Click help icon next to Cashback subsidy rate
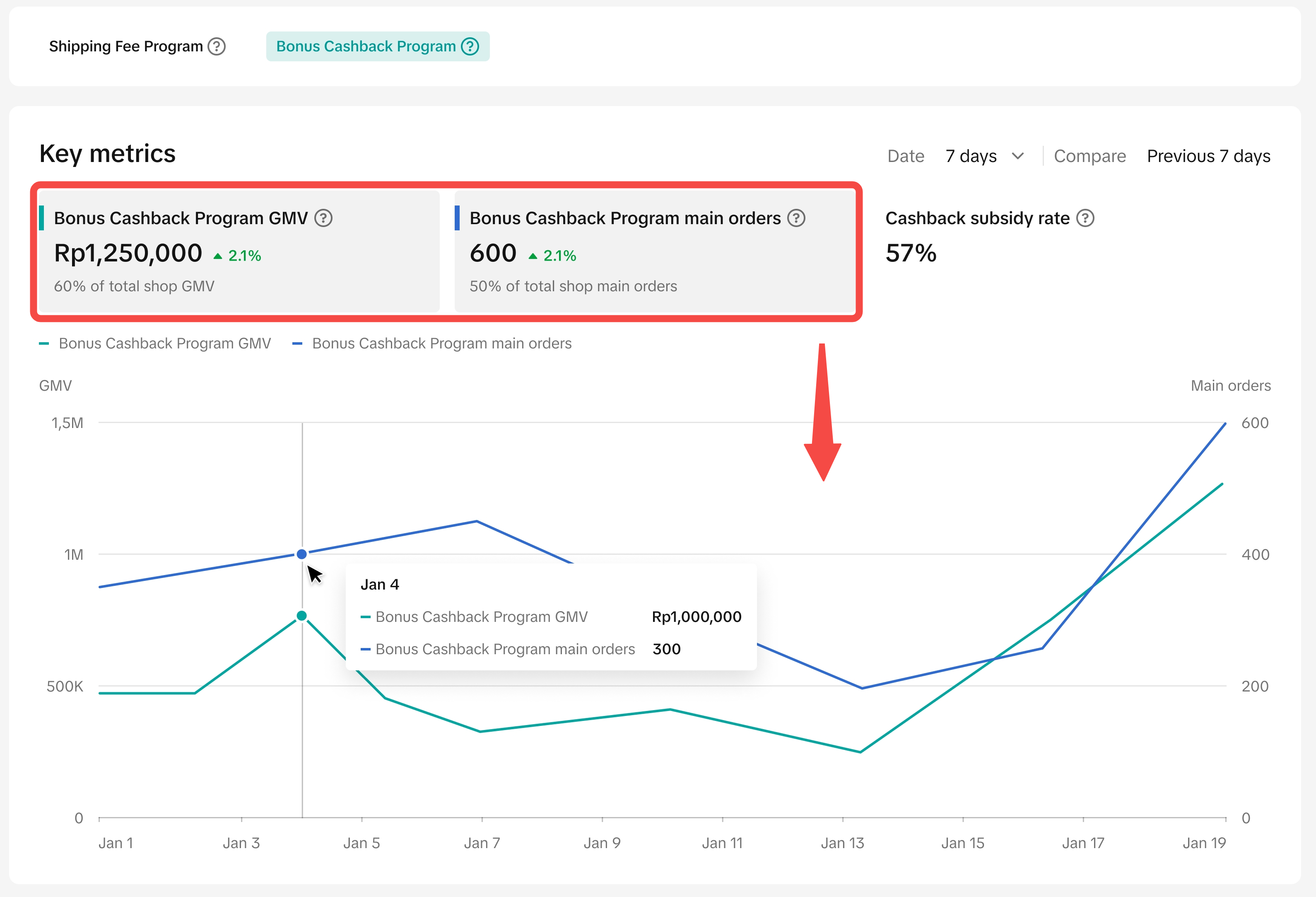Viewport: 1316px width, 897px height. pos(1085,218)
